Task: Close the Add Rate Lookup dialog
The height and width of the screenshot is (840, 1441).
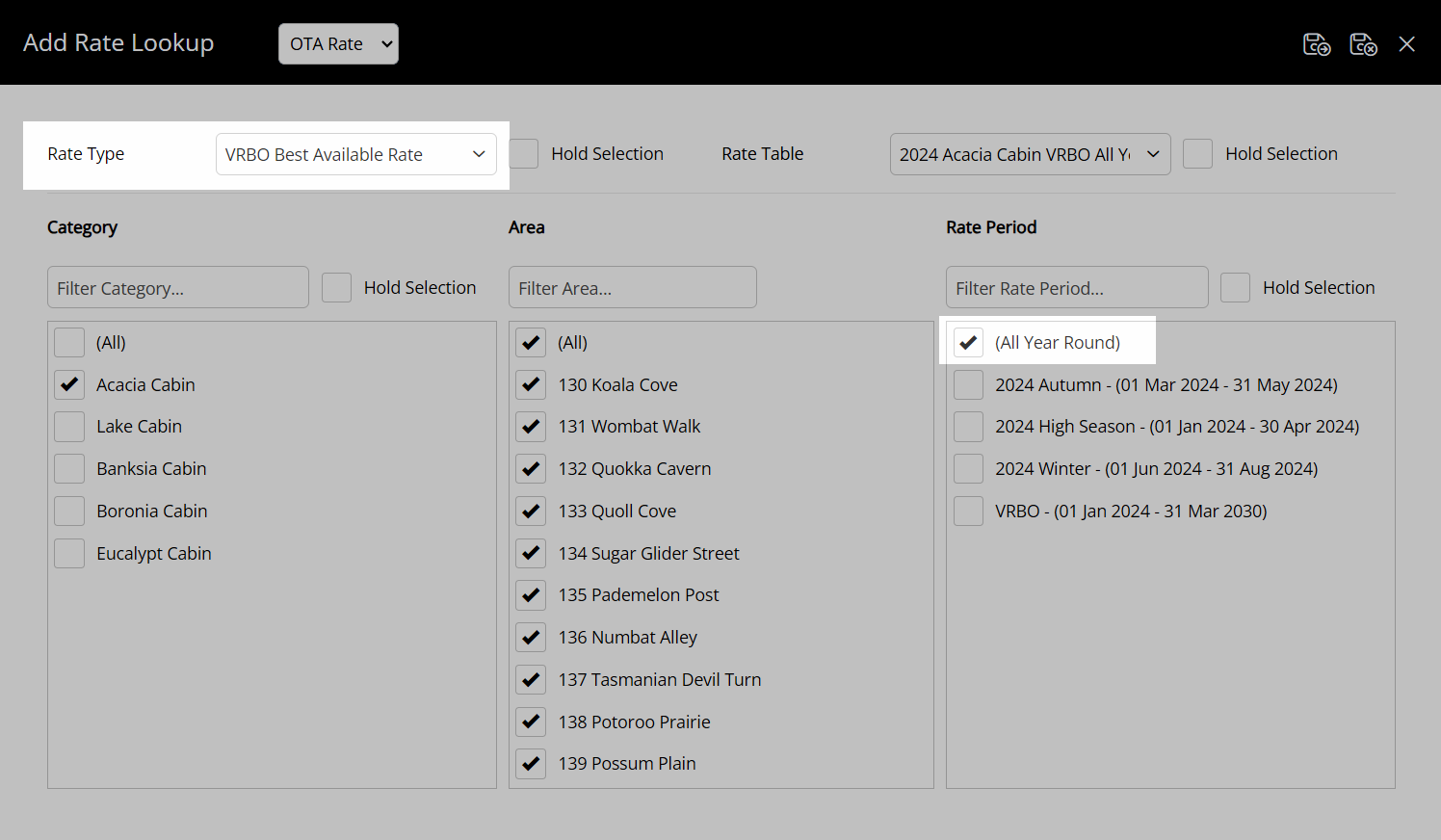Action: tap(1407, 44)
